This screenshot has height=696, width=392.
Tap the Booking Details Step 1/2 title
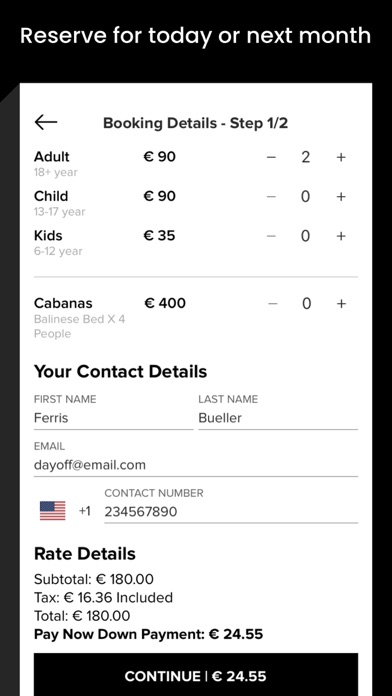coord(195,123)
